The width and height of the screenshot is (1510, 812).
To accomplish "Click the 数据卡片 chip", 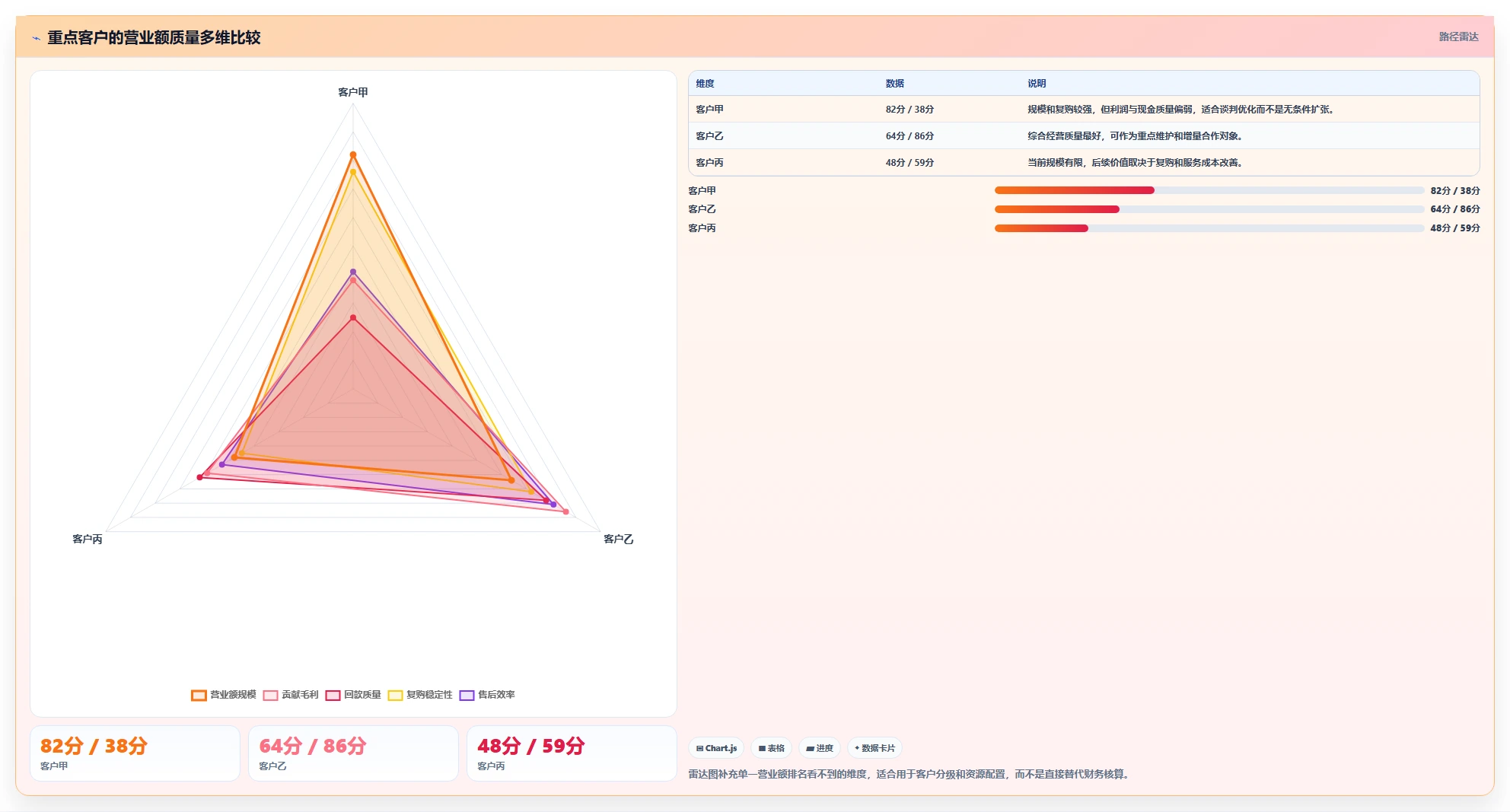I will (x=874, y=748).
